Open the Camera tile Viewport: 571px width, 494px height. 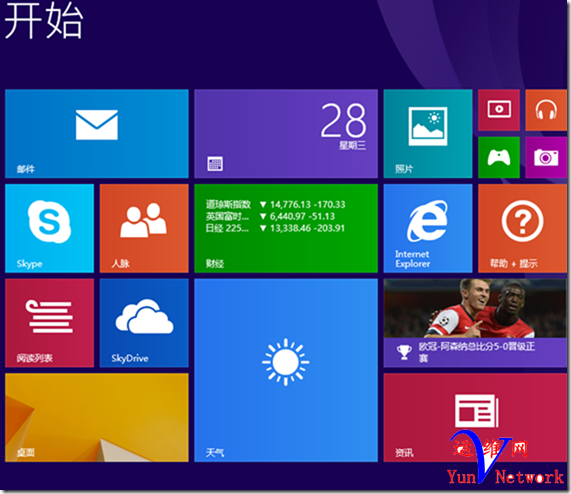546,157
